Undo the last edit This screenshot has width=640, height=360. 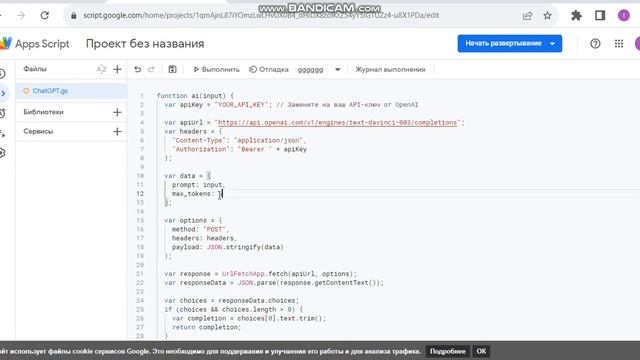tap(138, 69)
